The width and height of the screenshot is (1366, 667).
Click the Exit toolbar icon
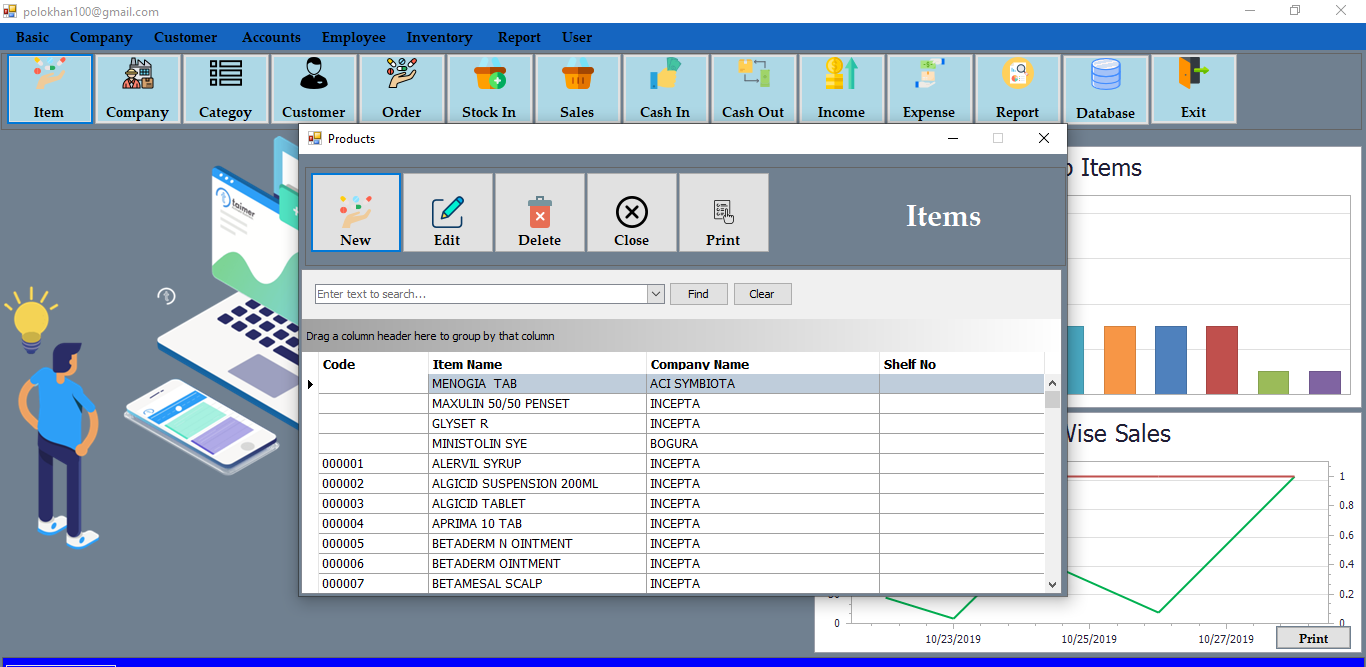click(1193, 89)
